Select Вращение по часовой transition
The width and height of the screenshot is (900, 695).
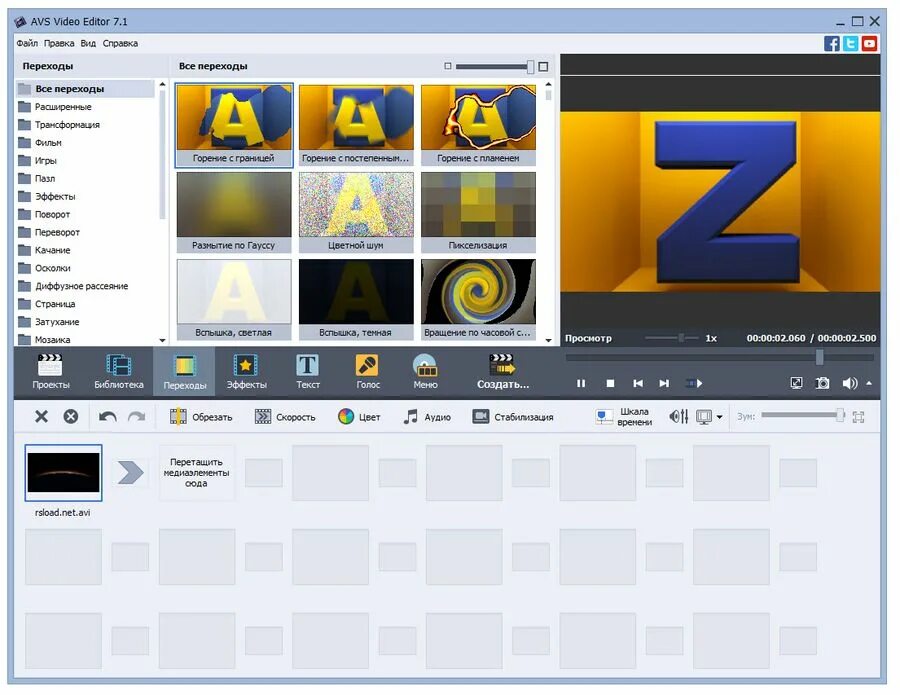tap(478, 300)
